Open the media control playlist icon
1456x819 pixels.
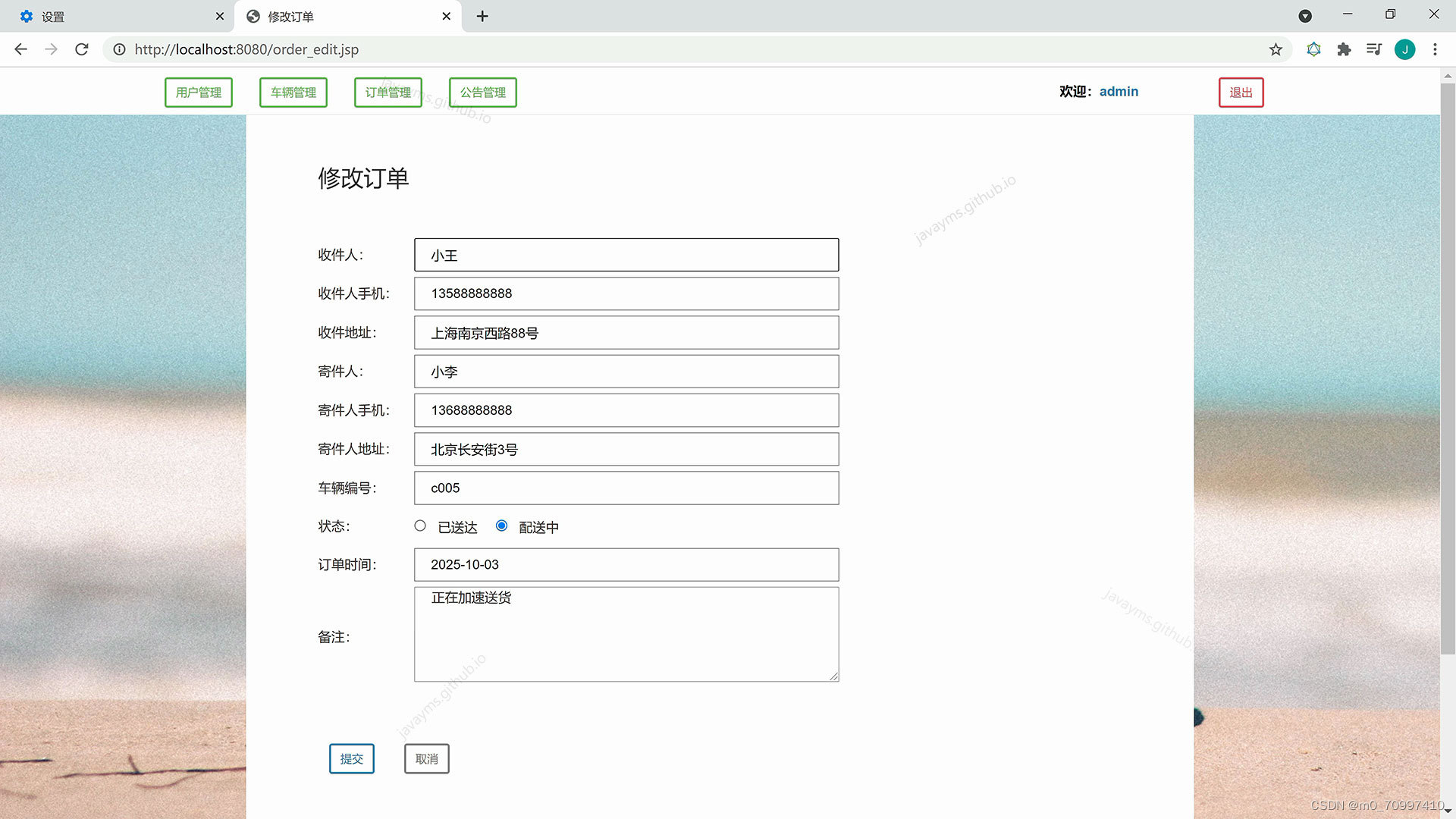tap(1373, 49)
